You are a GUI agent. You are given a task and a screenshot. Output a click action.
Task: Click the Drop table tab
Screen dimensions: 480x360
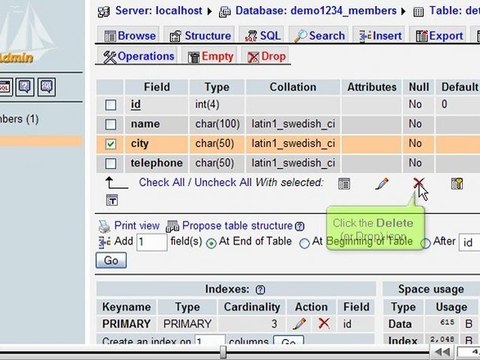266,56
